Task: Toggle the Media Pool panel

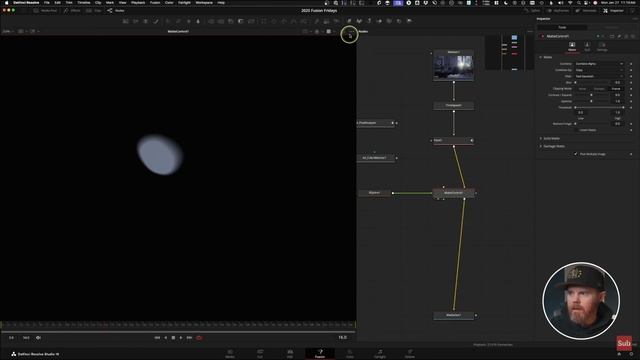Action: (x=45, y=11)
